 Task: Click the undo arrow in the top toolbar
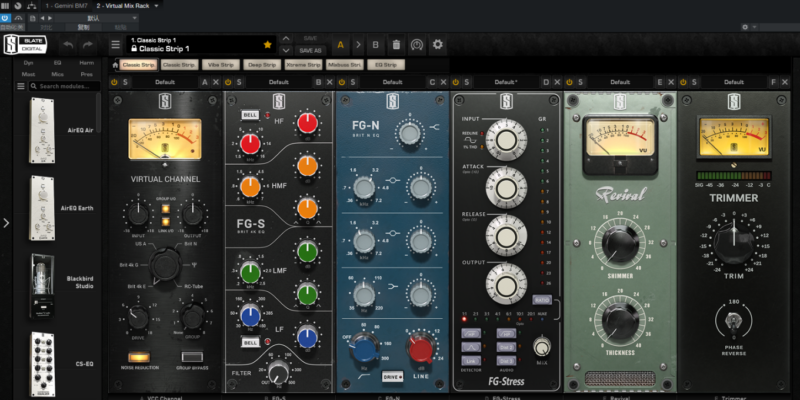(x=68, y=45)
